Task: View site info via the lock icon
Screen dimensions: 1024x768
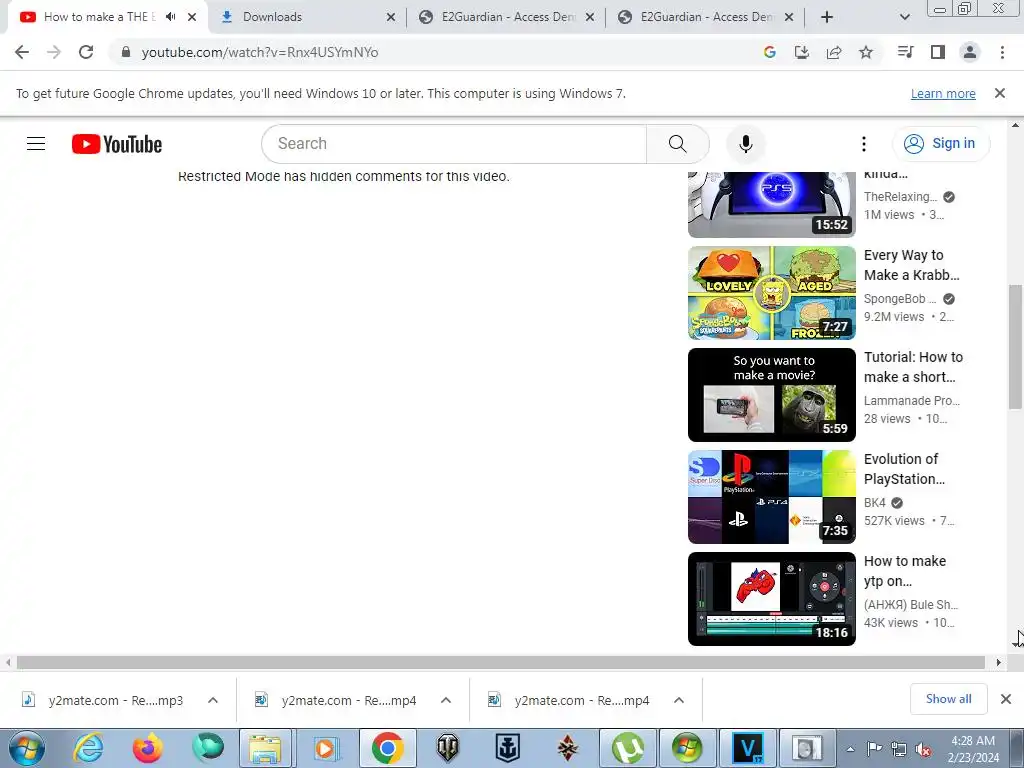Action: coord(125,52)
